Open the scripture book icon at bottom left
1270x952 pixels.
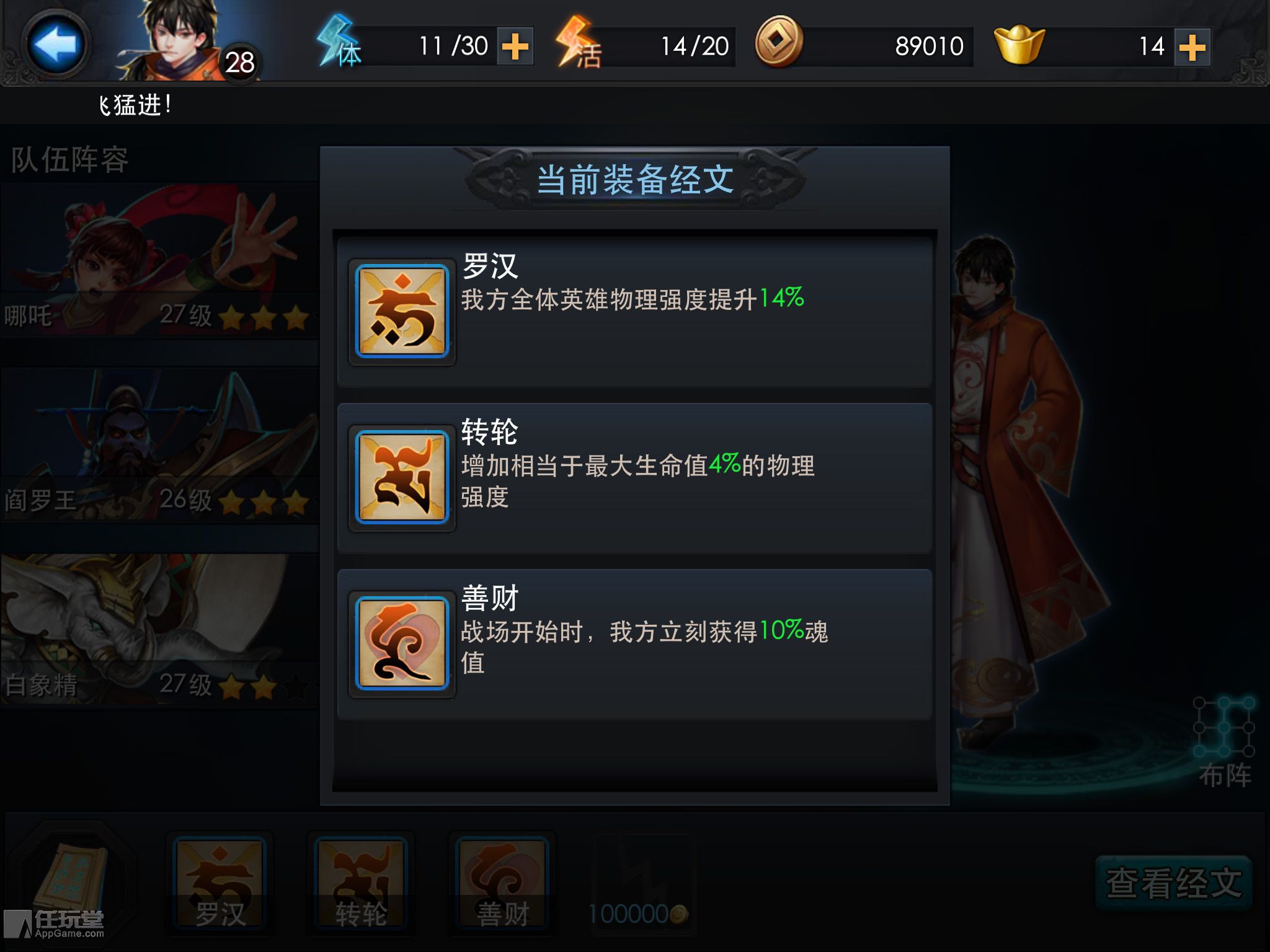[x=71, y=877]
